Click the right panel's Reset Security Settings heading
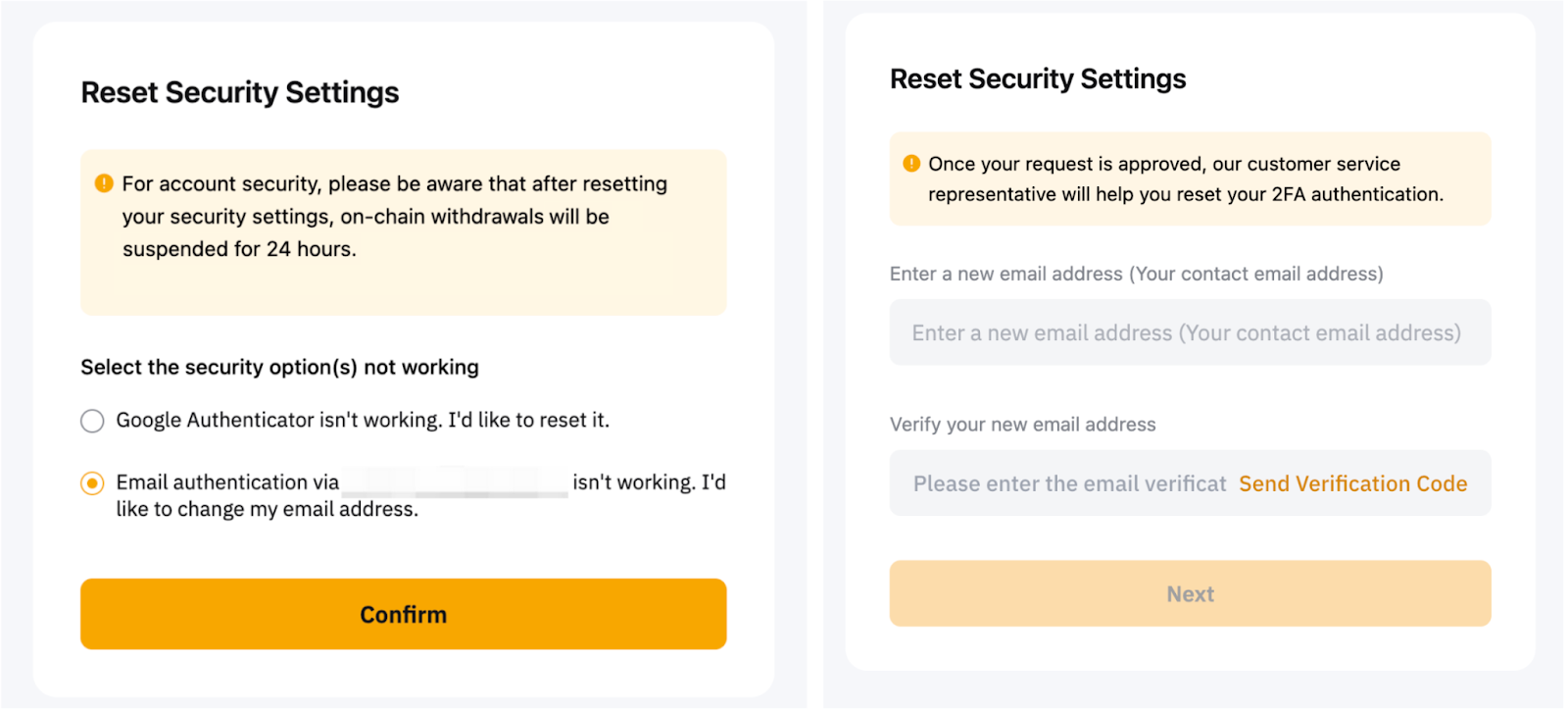1568x709 pixels. pos(1038,78)
